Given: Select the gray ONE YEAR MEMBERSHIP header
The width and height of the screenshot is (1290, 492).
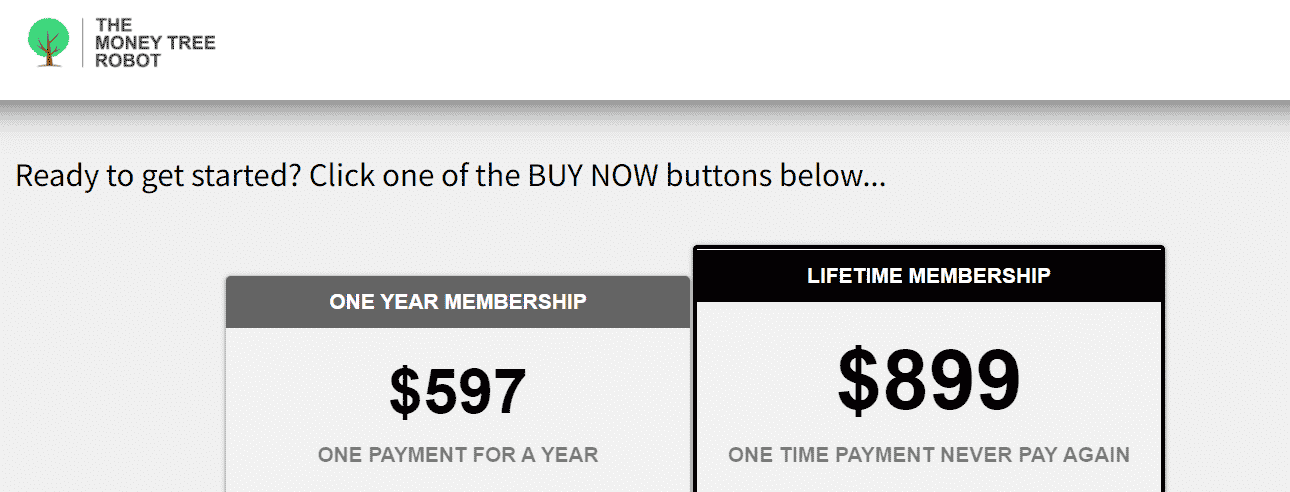Looking at the screenshot, I should [x=458, y=302].
